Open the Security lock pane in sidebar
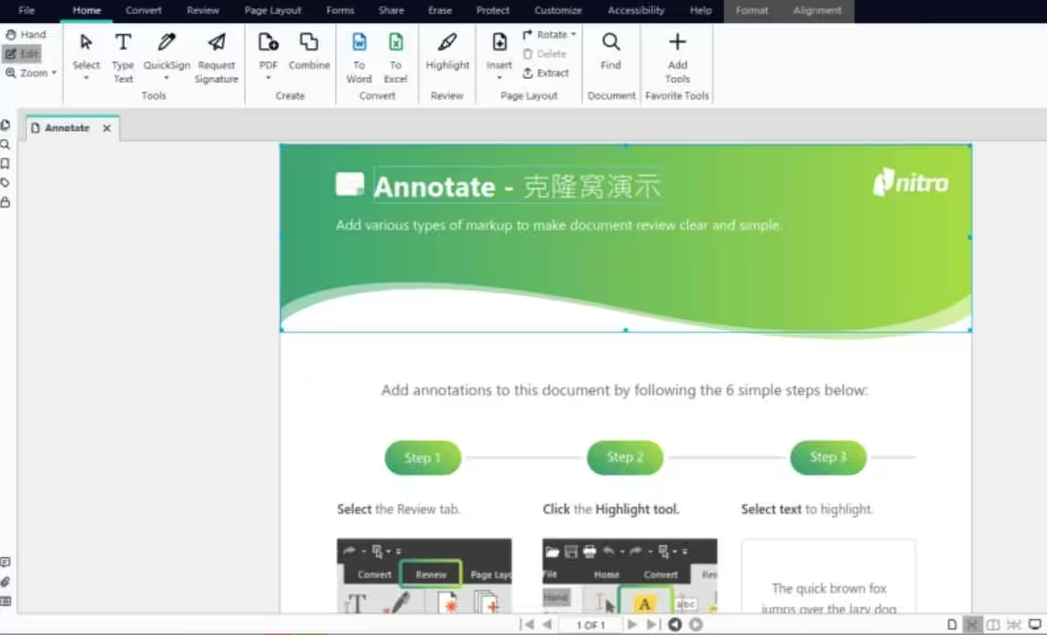This screenshot has height=635, width=1047. [5, 202]
